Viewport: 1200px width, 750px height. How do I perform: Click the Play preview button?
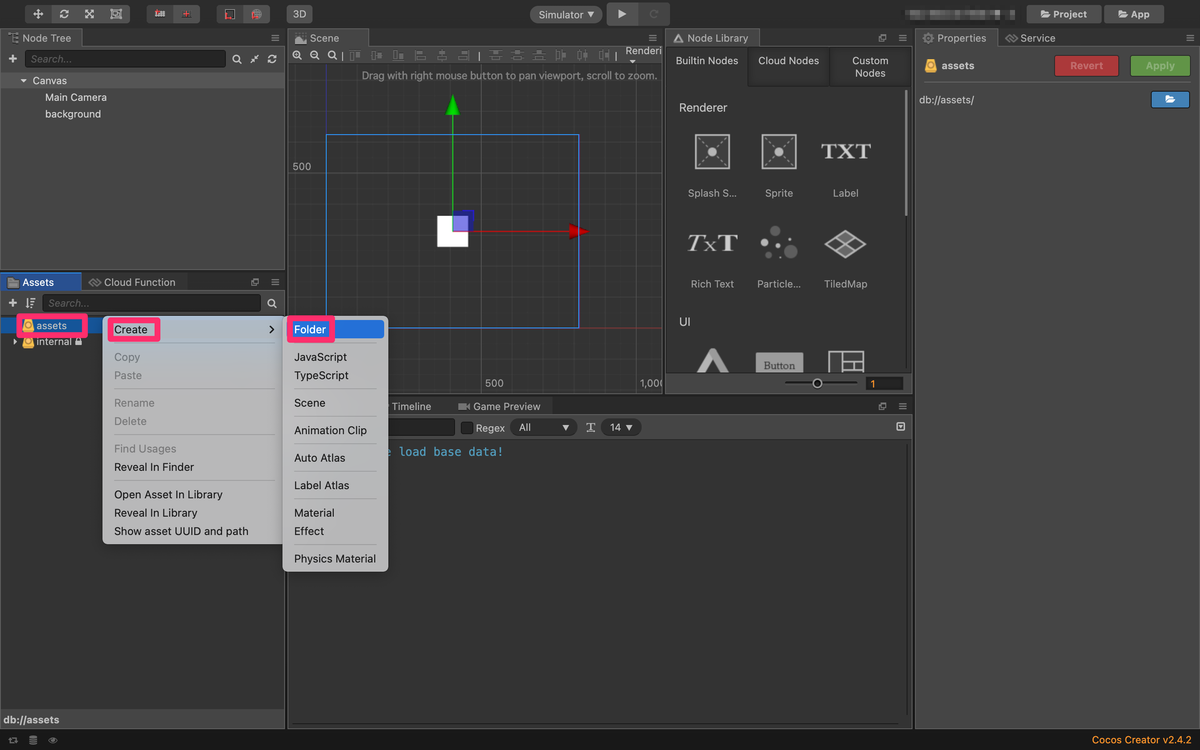coord(622,14)
